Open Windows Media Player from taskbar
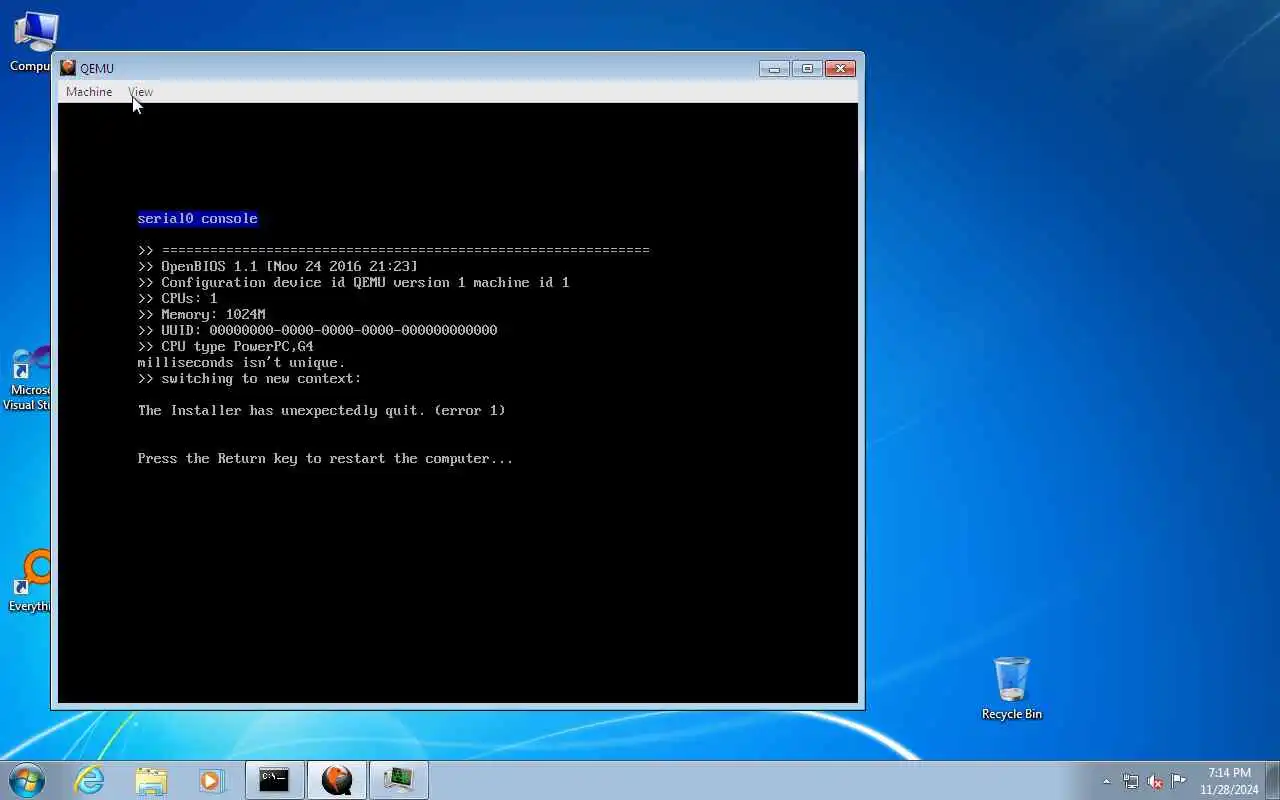 pyautogui.click(x=212, y=780)
